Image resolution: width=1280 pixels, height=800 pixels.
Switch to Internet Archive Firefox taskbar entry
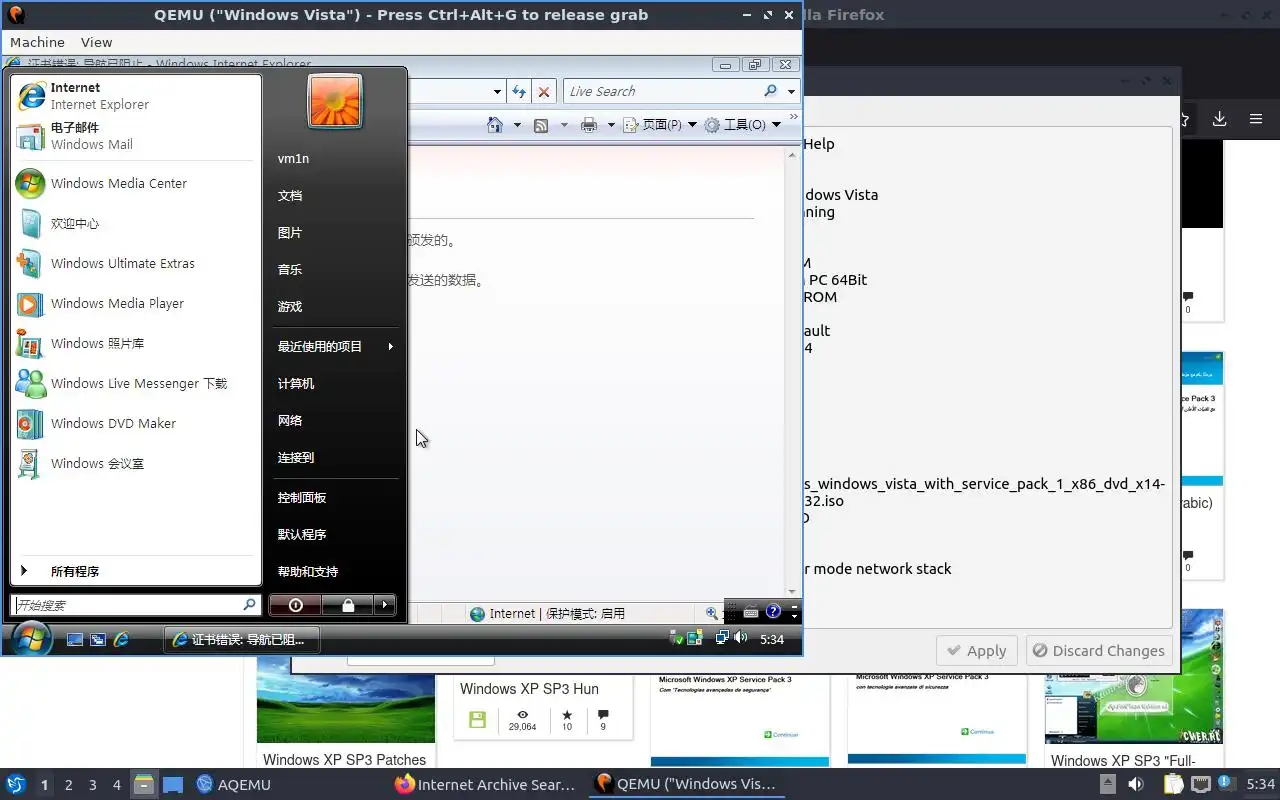click(x=486, y=785)
